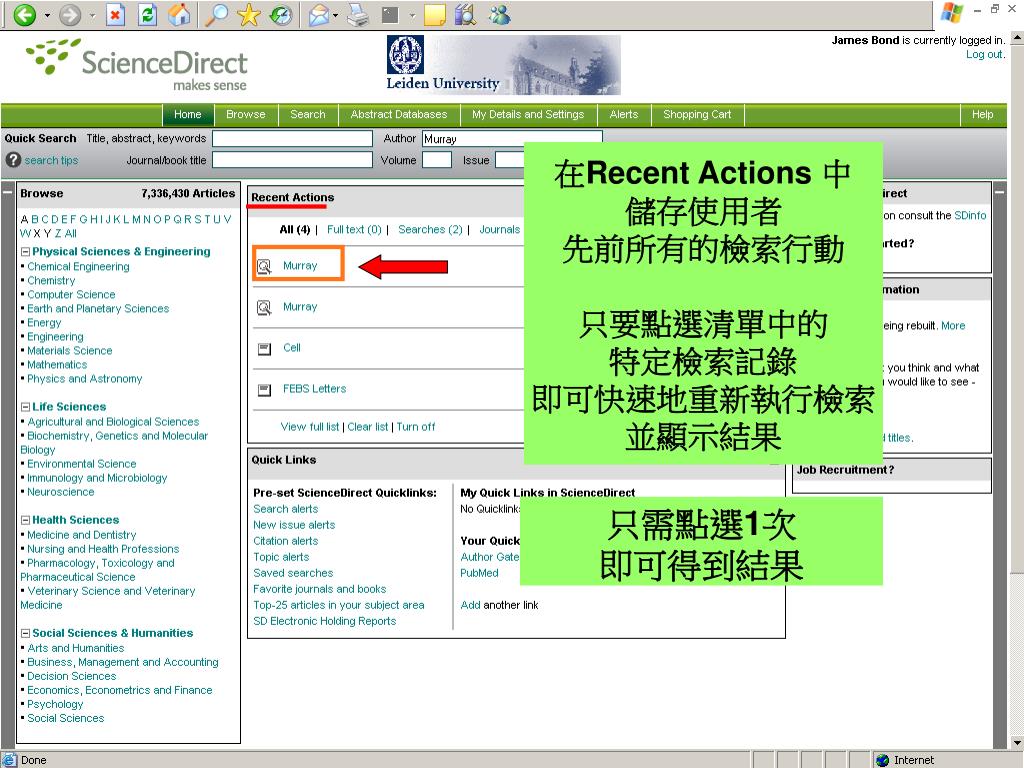1024x768 pixels.
Task: Click the page scrollbar up arrow
Action: [1017, 39]
